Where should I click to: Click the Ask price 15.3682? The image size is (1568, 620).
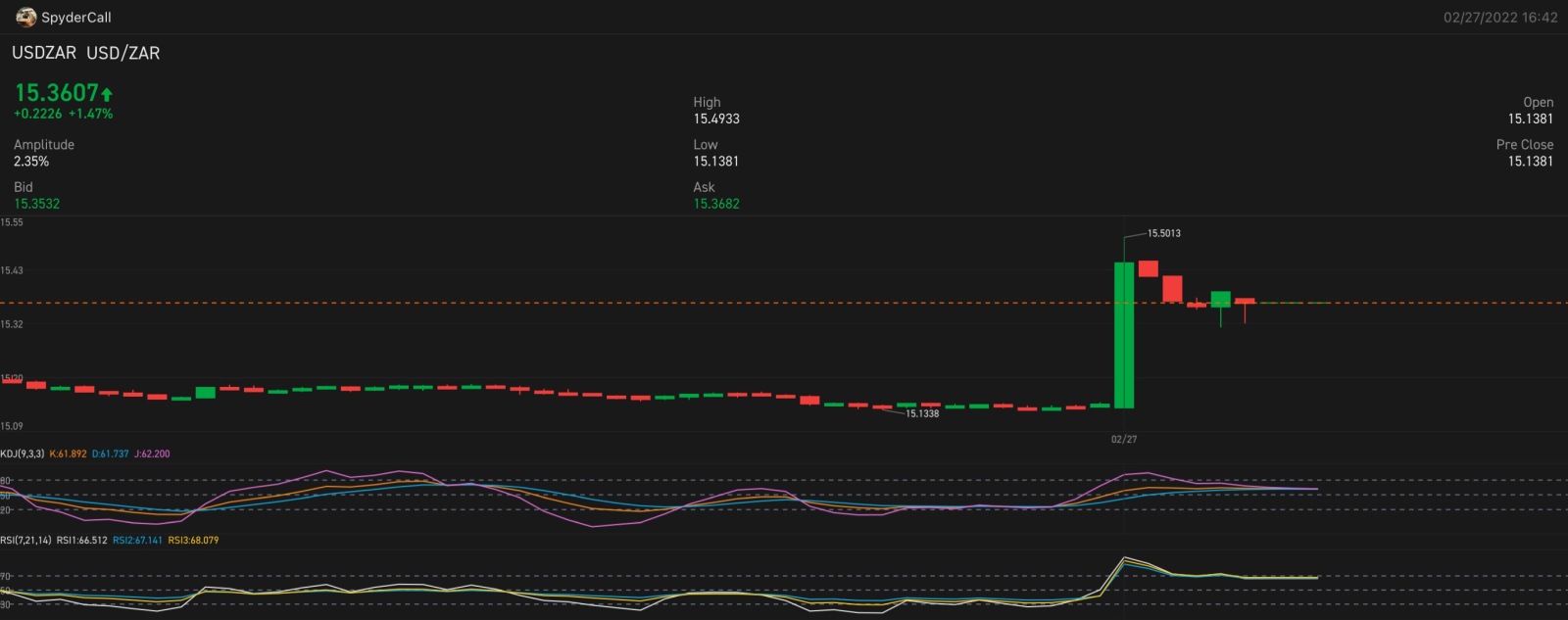coord(716,204)
